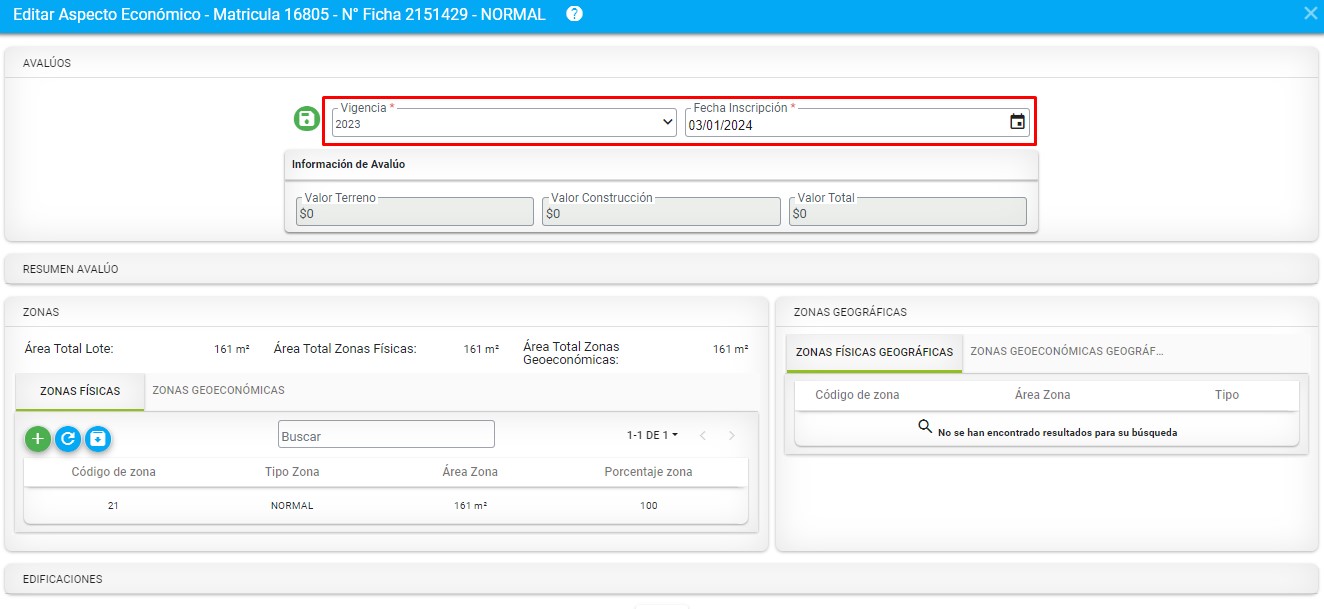Open the calendar picker for Fecha Inscripción
Image resolution: width=1324 pixels, height=609 pixels.
click(1017, 122)
